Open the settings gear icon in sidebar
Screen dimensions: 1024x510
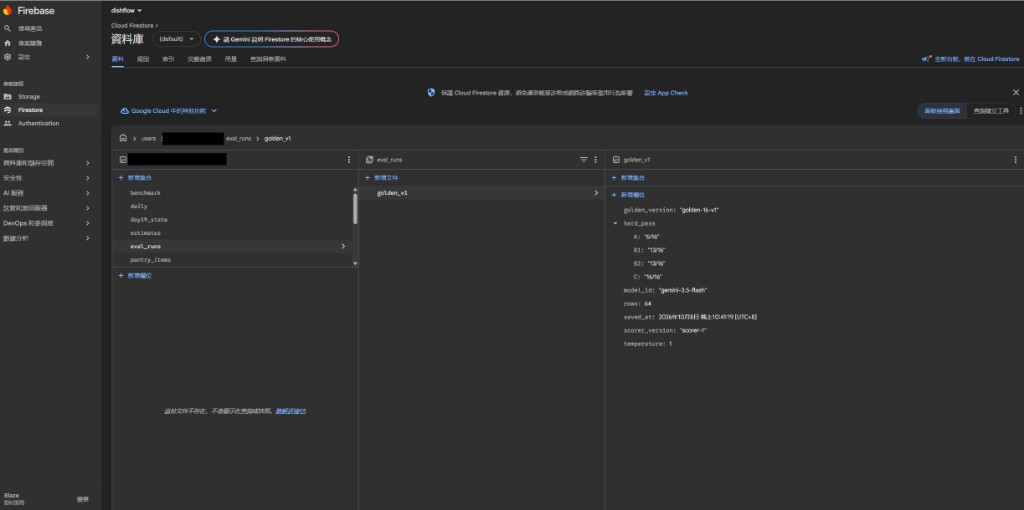pyautogui.click(x=8, y=57)
